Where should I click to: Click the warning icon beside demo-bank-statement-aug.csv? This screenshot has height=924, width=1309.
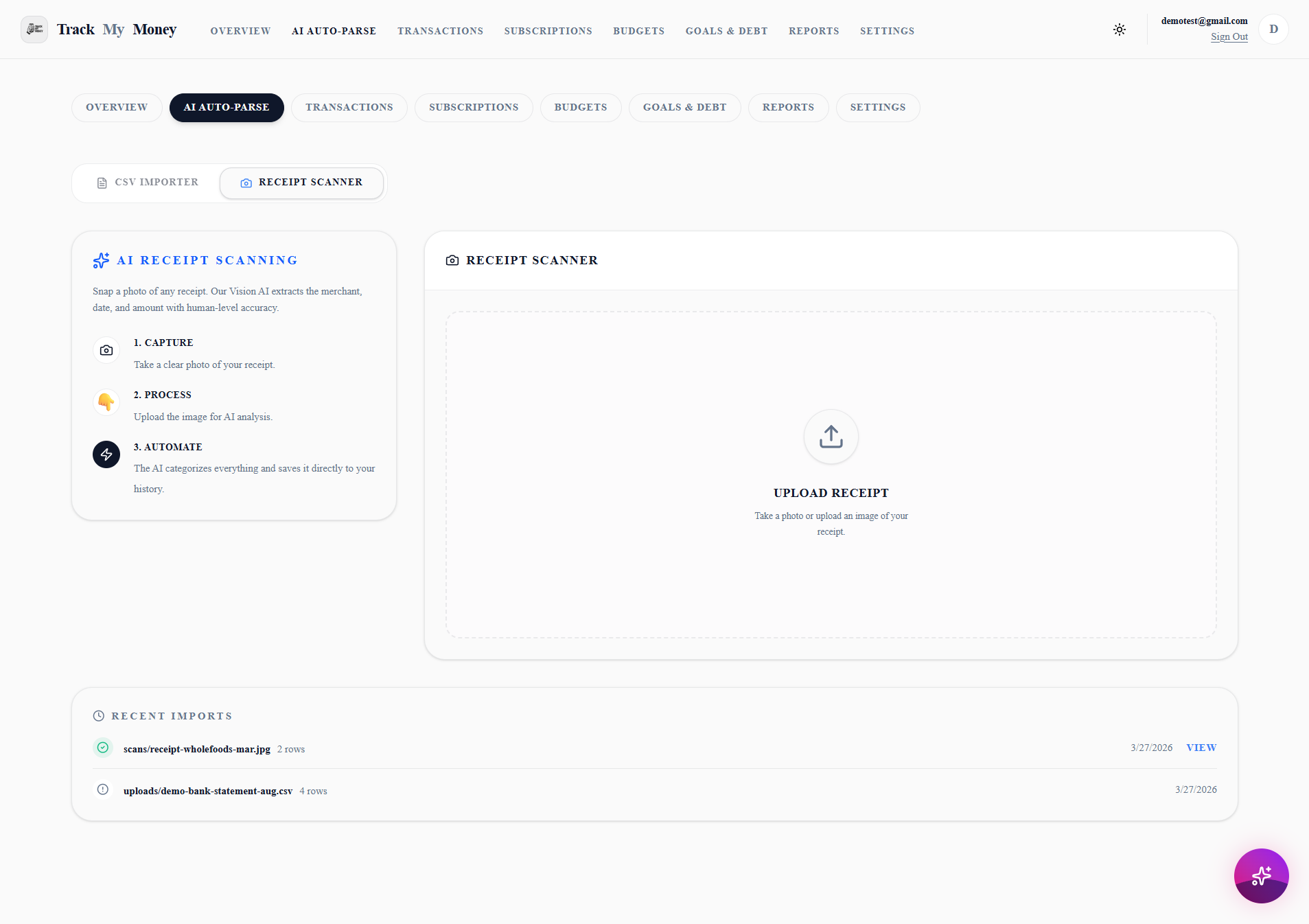click(x=103, y=789)
